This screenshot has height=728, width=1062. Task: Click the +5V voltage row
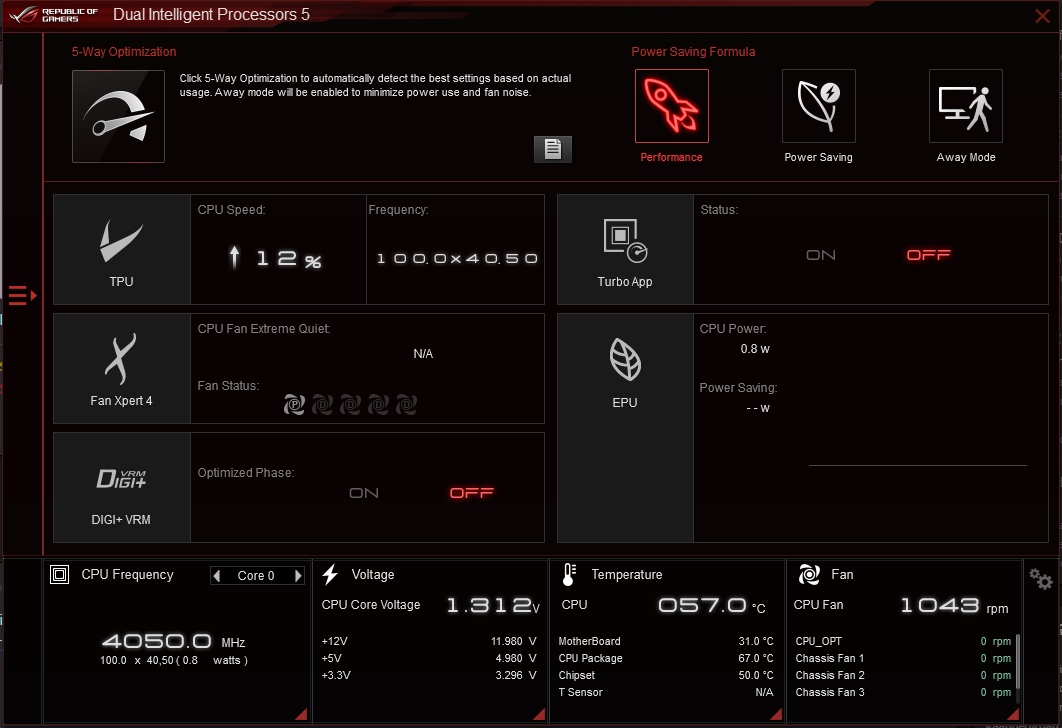tap(429, 658)
